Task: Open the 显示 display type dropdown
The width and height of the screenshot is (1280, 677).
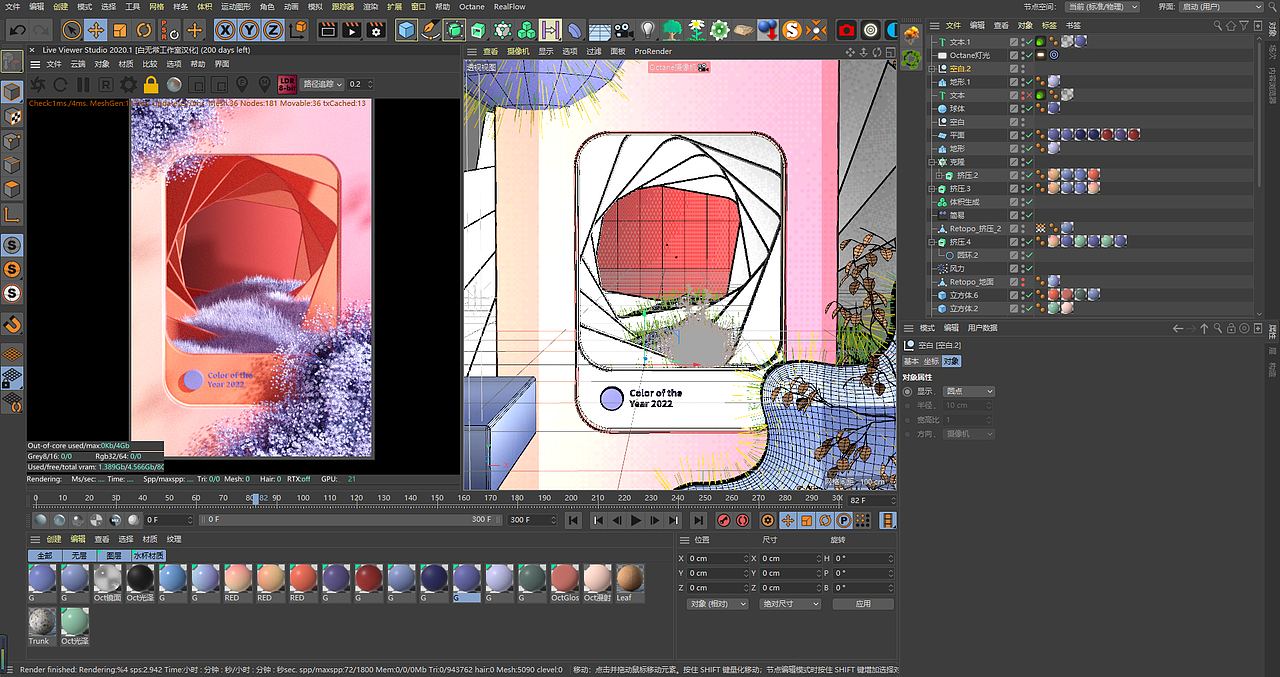Action: point(969,391)
